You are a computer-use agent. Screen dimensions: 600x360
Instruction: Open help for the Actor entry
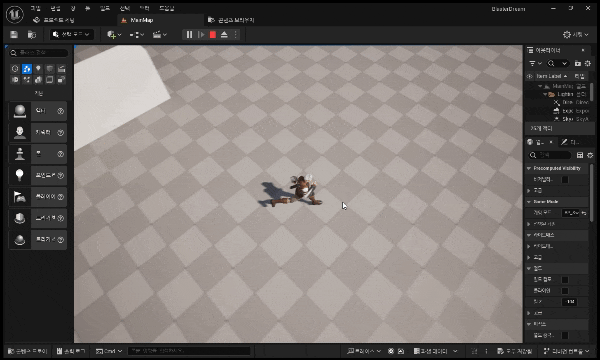point(60,111)
